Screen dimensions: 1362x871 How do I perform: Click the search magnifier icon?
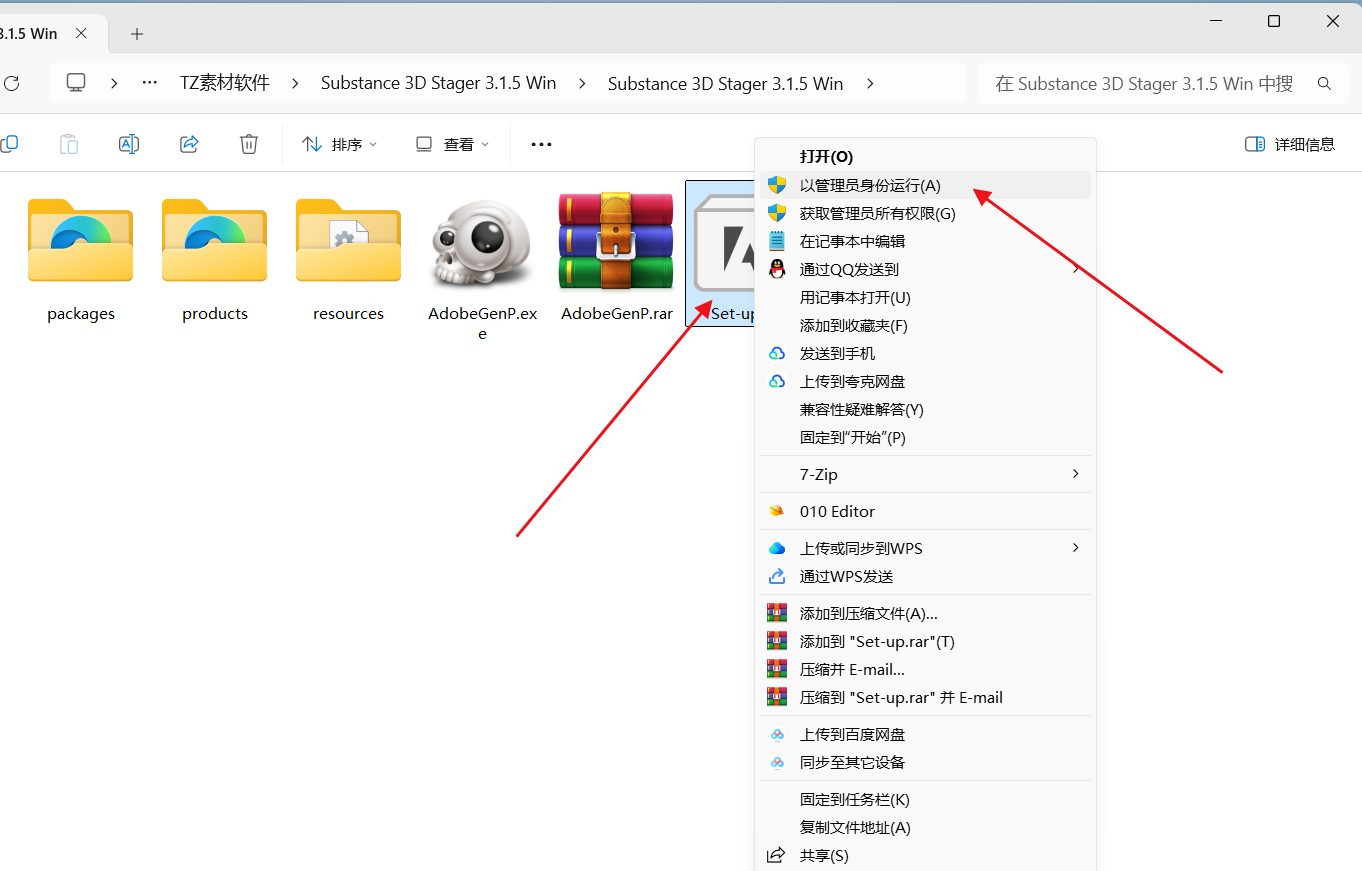pyautogui.click(x=1325, y=84)
